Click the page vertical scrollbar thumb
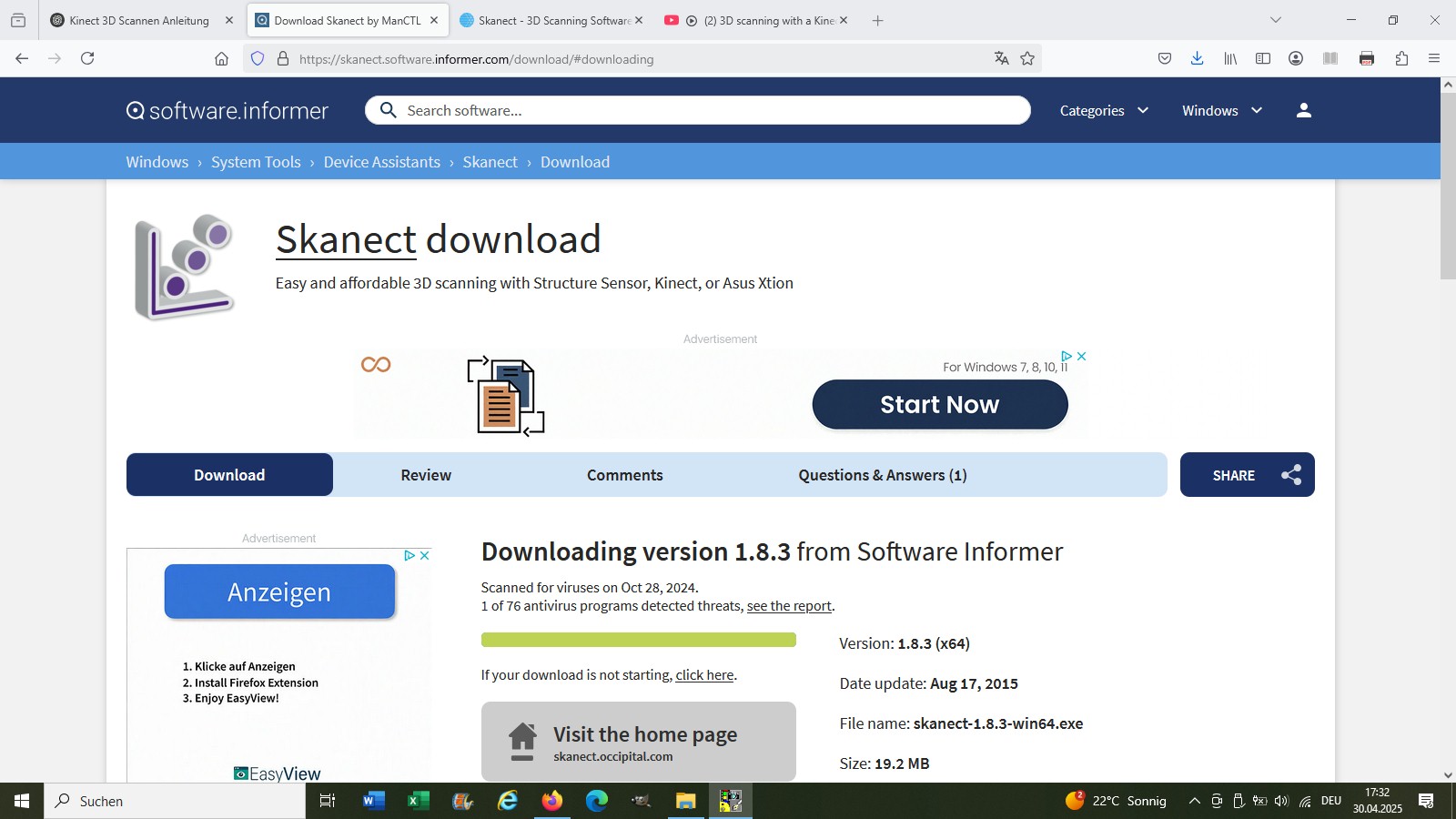This screenshot has width=1456, height=819. [x=1448, y=186]
